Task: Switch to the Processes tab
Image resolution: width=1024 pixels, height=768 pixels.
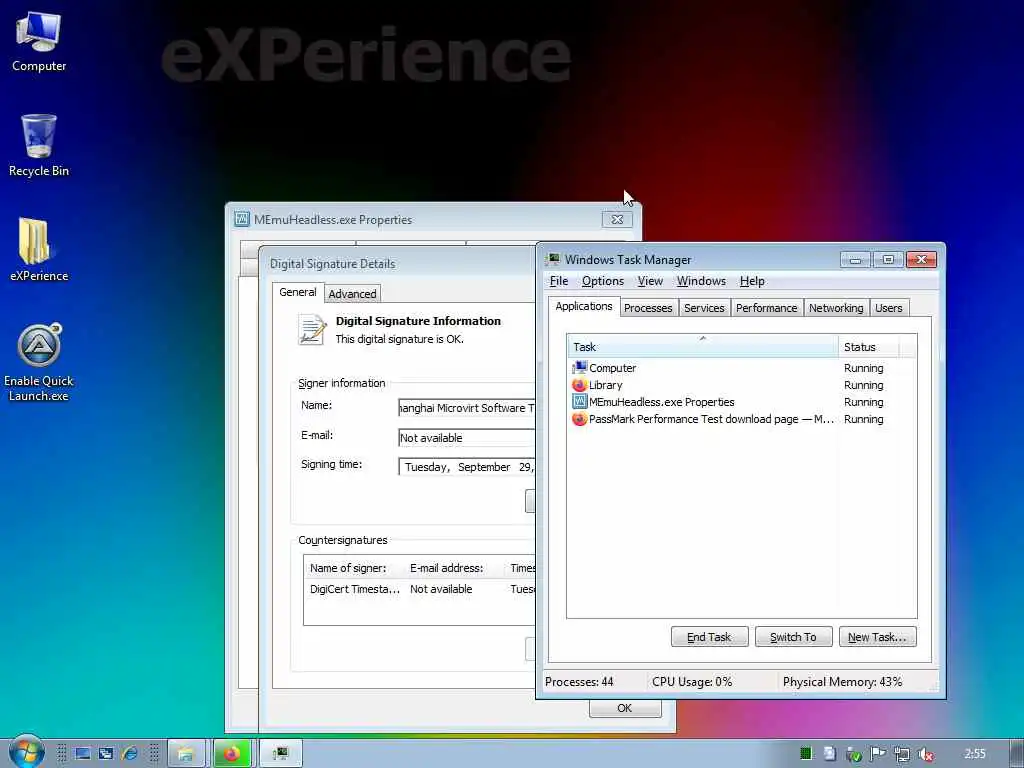Action: pyautogui.click(x=648, y=308)
